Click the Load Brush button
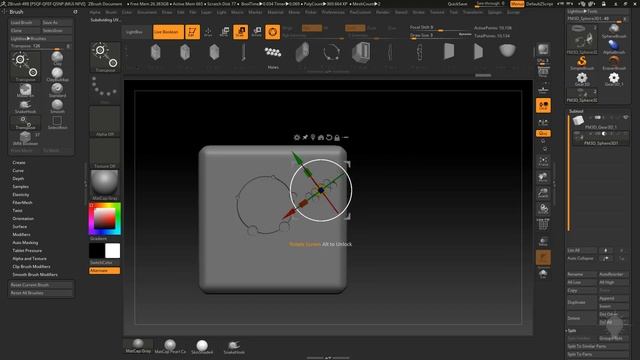 (25, 22)
